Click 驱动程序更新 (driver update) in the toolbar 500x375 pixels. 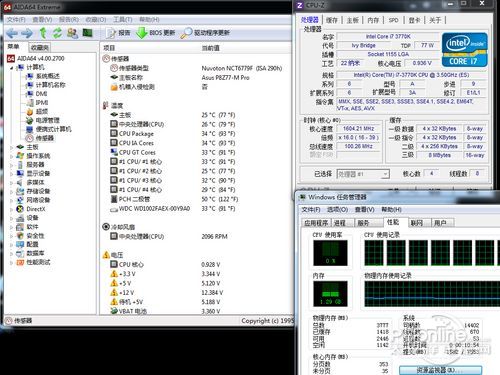pyautogui.click(x=205, y=33)
